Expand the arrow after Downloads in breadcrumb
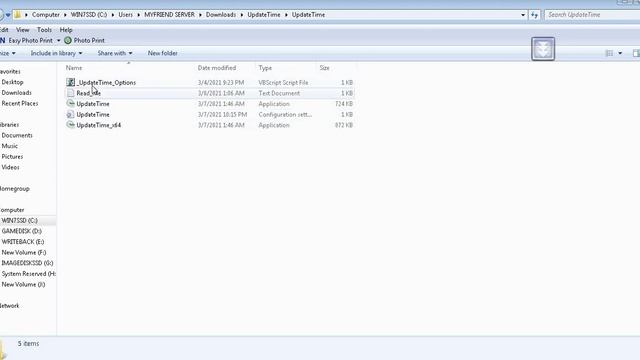This screenshot has height=360, width=640. tap(242, 15)
